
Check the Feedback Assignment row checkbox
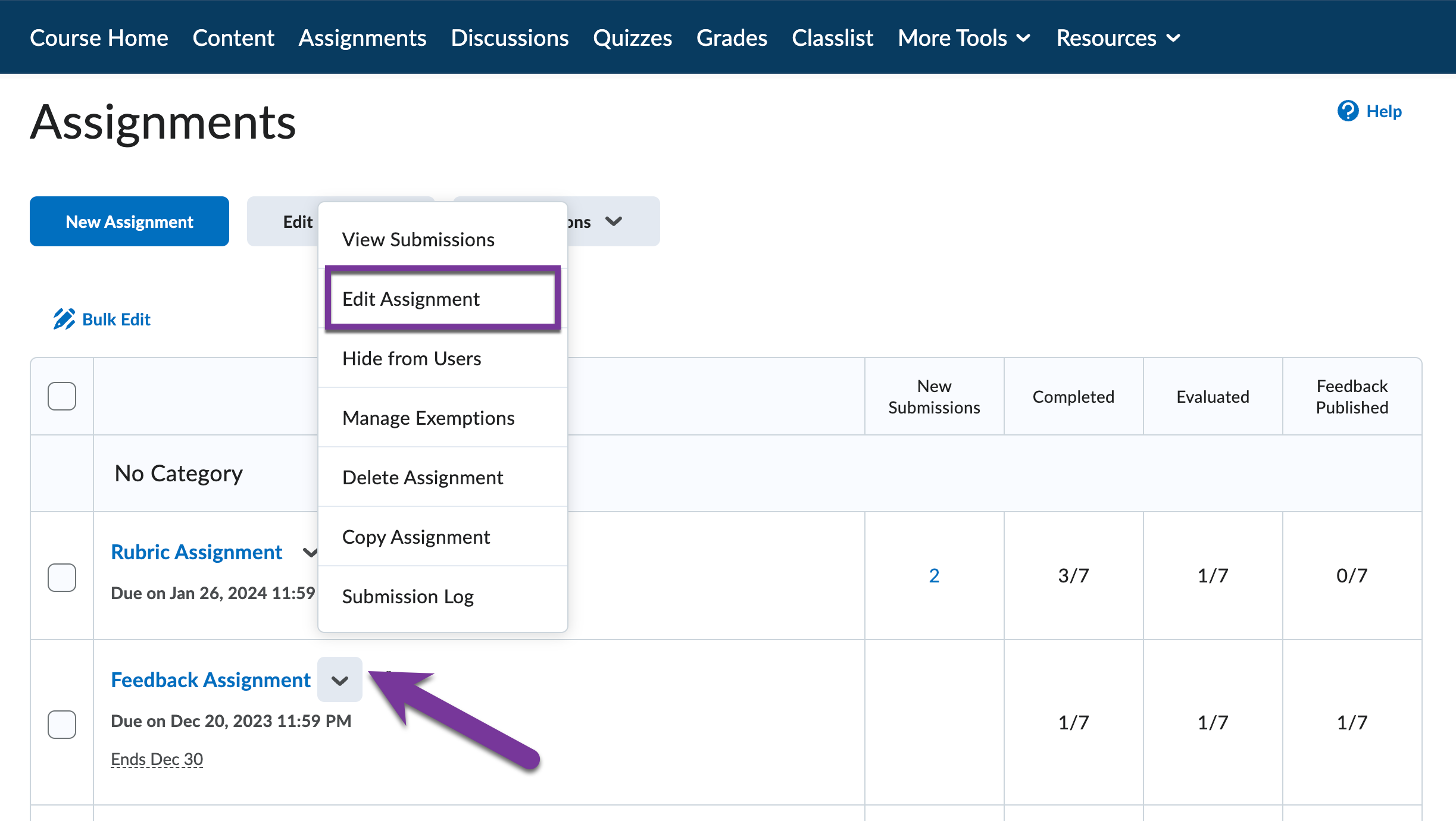61,725
